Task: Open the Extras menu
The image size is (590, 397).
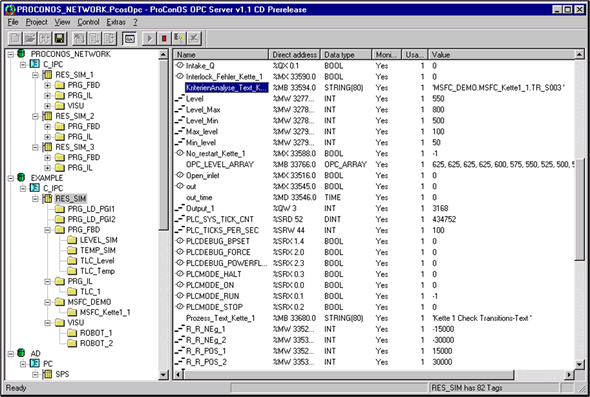Action: coord(116,22)
